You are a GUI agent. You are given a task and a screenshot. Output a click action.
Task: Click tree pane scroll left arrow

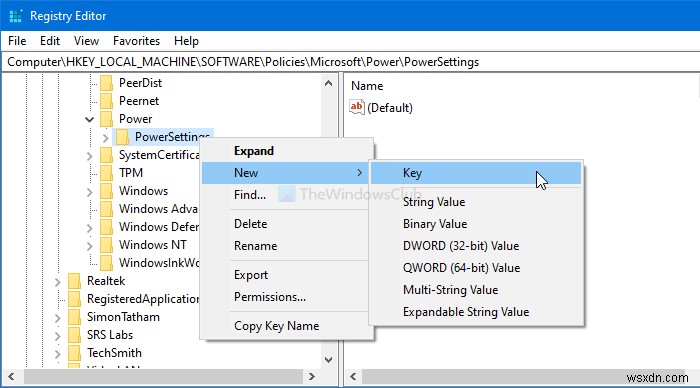point(11,376)
